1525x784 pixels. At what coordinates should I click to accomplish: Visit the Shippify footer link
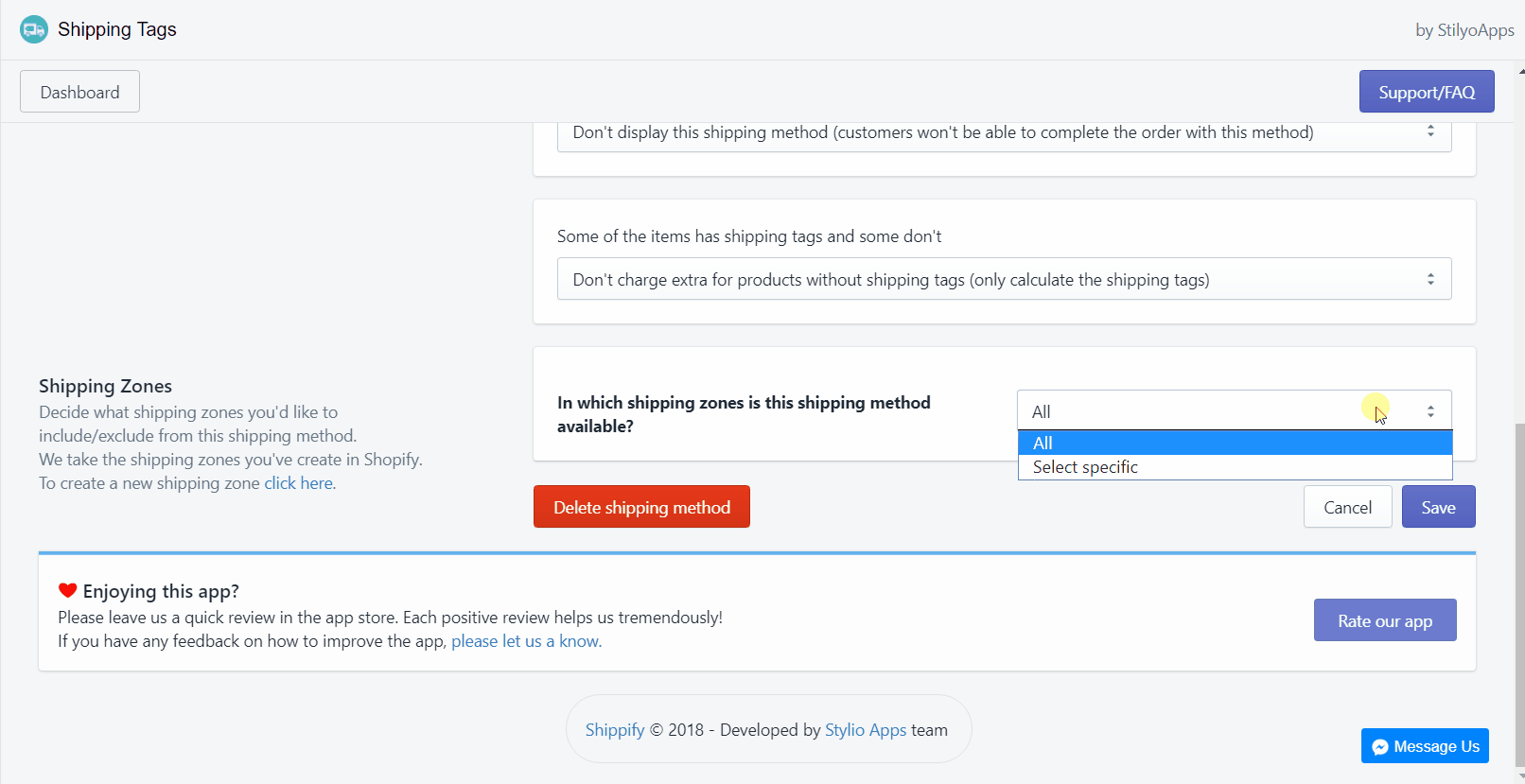pyautogui.click(x=614, y=730)
